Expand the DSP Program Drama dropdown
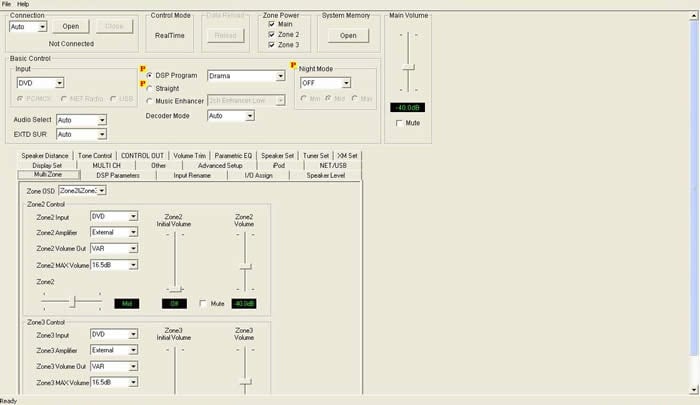The height and width of the screenshot is (405, 700). [x=279, y=75]
